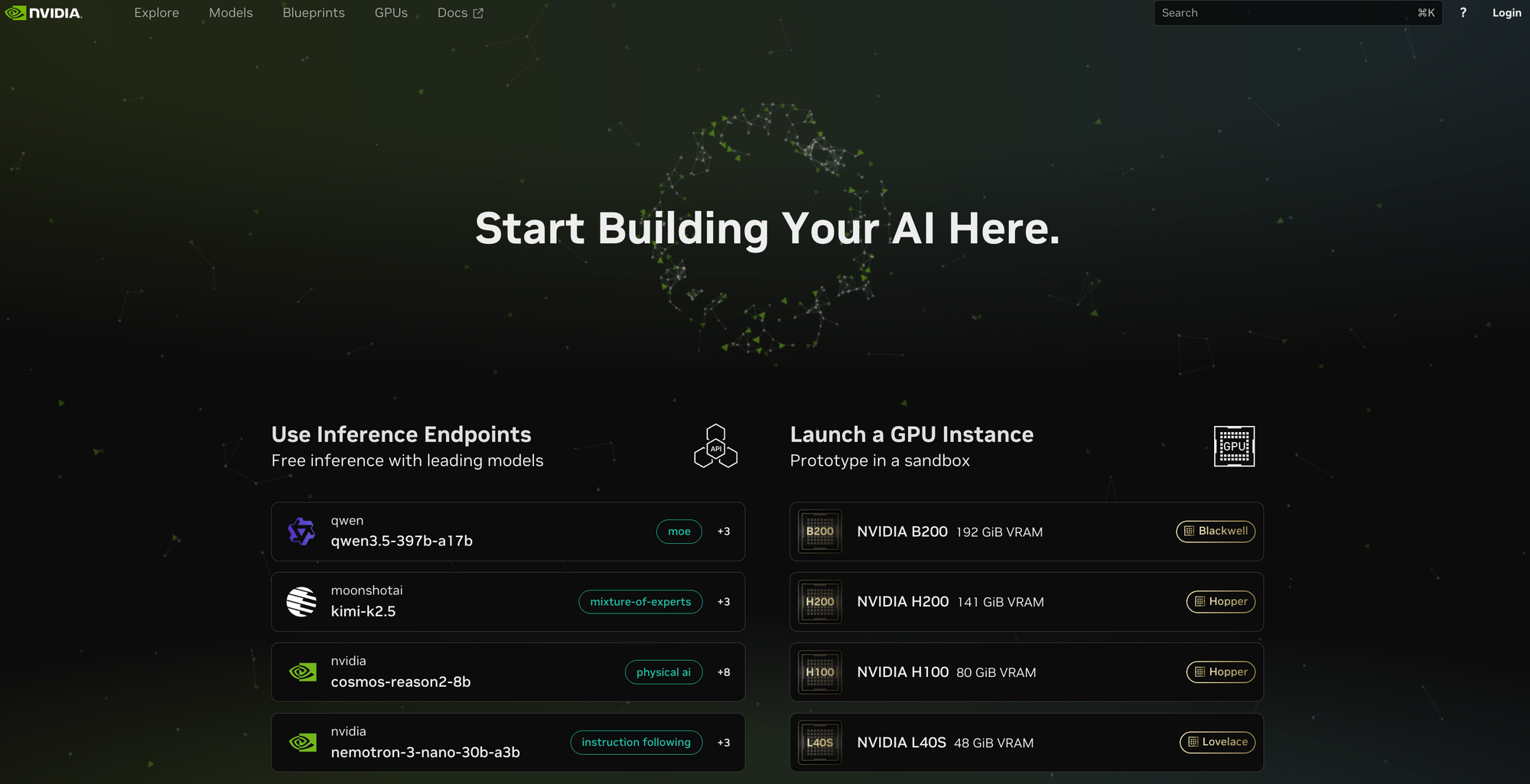Select the moe tag on qwen row
Screen dimensions: 1530x784
(x=679, y=532)
